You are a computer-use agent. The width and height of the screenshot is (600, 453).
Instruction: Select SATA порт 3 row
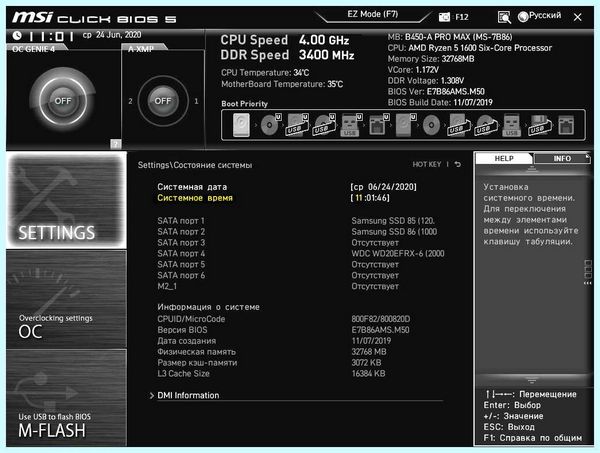(x=300, y=243)
